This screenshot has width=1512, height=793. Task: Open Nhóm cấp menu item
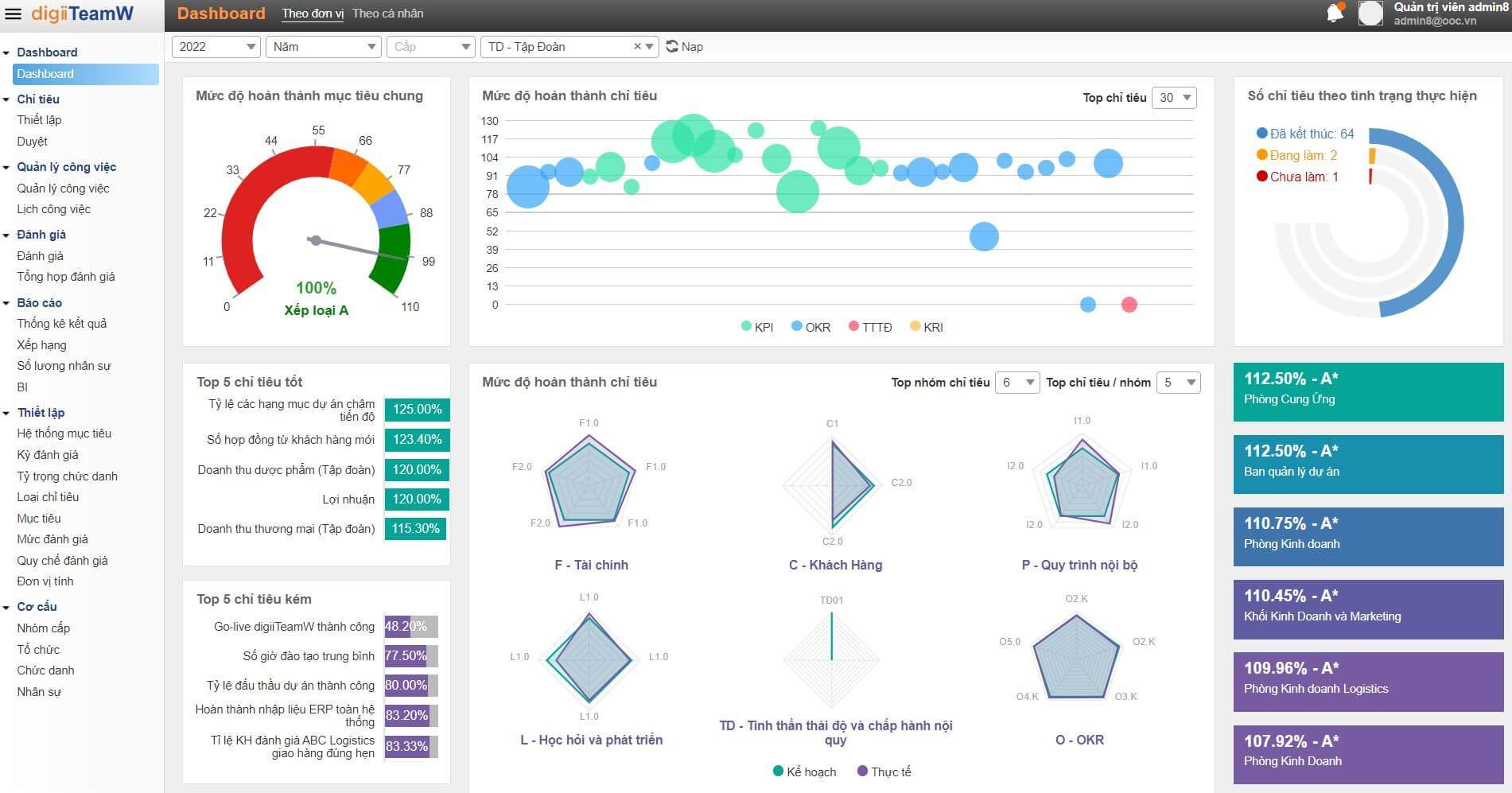44,628
